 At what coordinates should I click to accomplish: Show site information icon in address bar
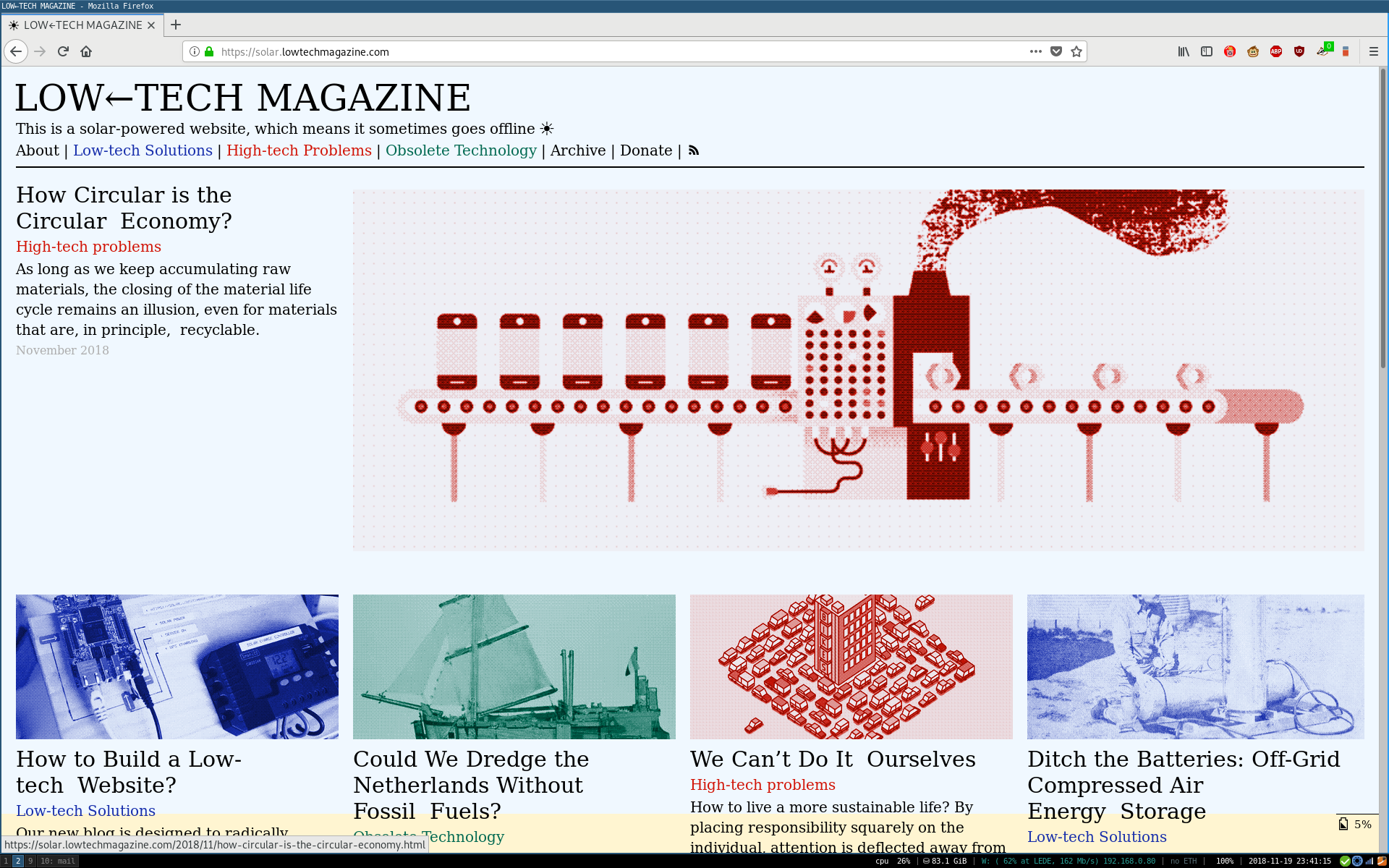coord(195,51)
